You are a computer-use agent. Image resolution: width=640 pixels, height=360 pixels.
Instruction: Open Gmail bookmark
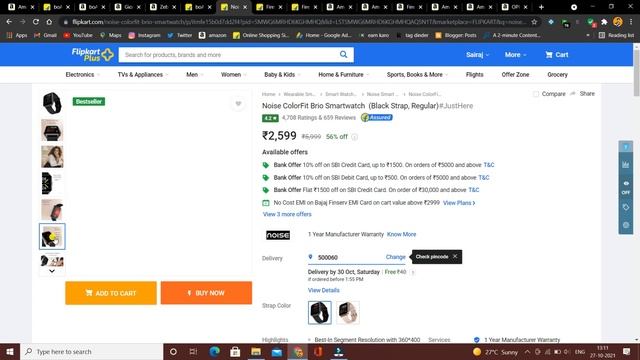pyautogui.click(x=45, y=36)
